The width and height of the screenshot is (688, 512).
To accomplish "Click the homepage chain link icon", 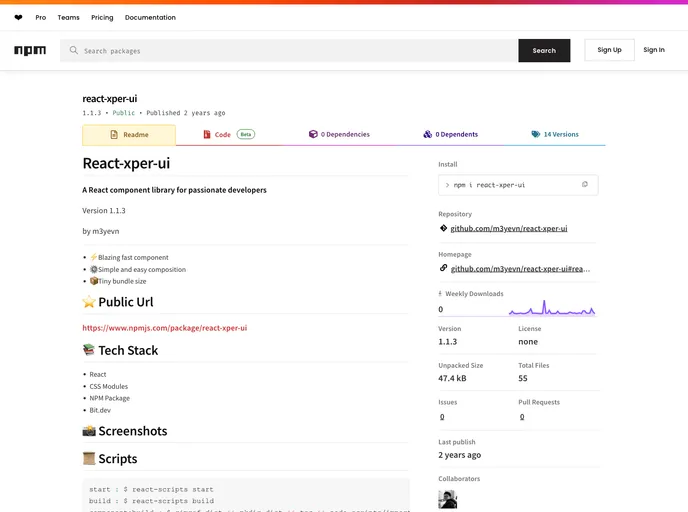I will 443,268.
